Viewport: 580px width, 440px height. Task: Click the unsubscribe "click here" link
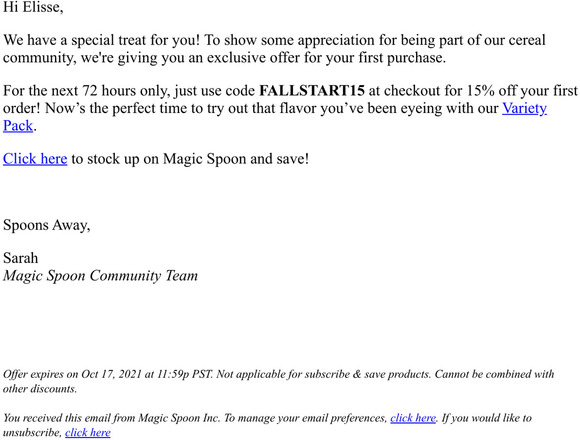88,432
